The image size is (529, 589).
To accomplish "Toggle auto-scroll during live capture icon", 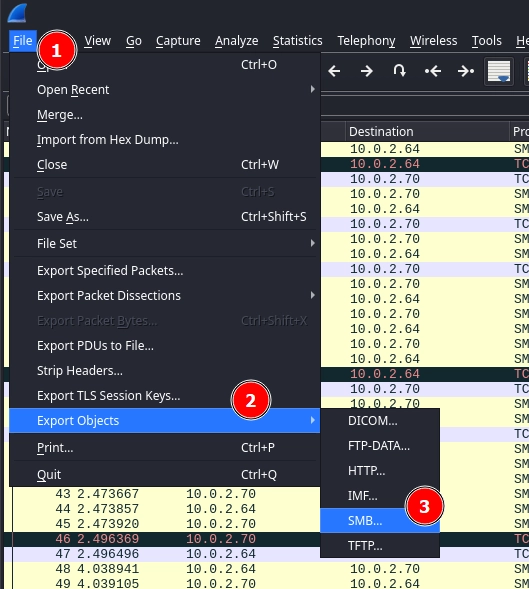I will point(499,71).
